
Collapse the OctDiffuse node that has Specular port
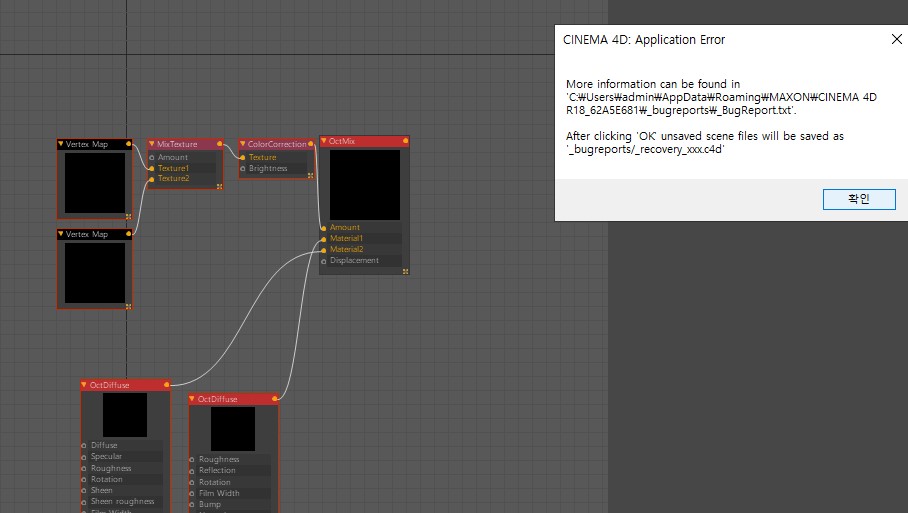tap(83, 384)
